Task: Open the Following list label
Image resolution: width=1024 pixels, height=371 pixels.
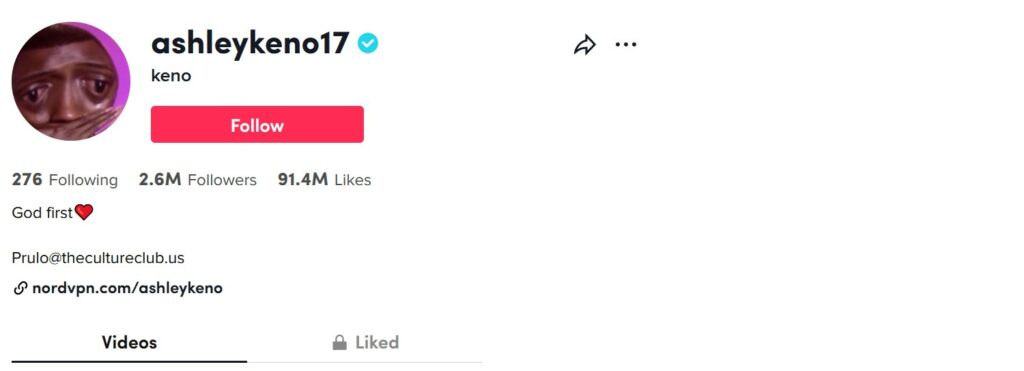Action: tap(84, 180)
